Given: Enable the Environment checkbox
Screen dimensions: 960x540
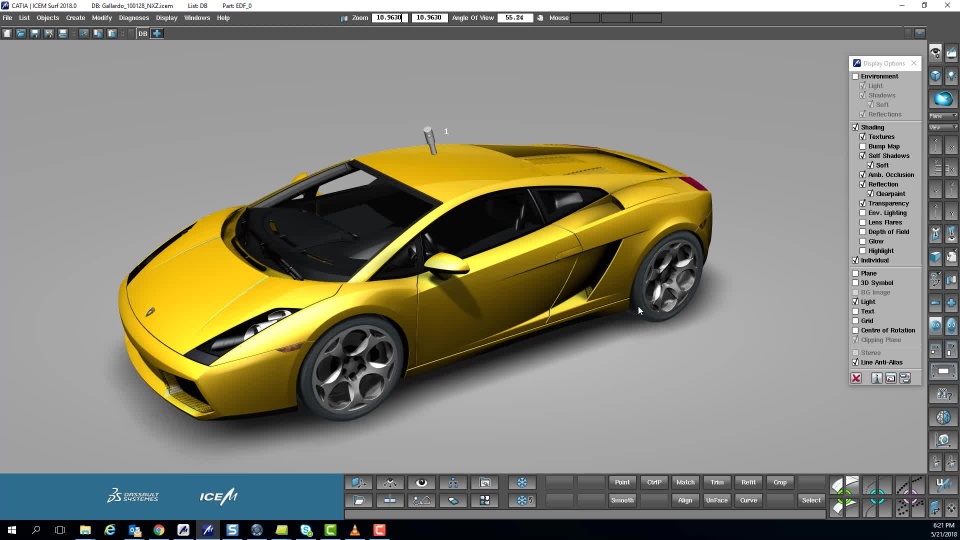Looking at the screenshot, I should pyautogui.click(x=856, y=76).
